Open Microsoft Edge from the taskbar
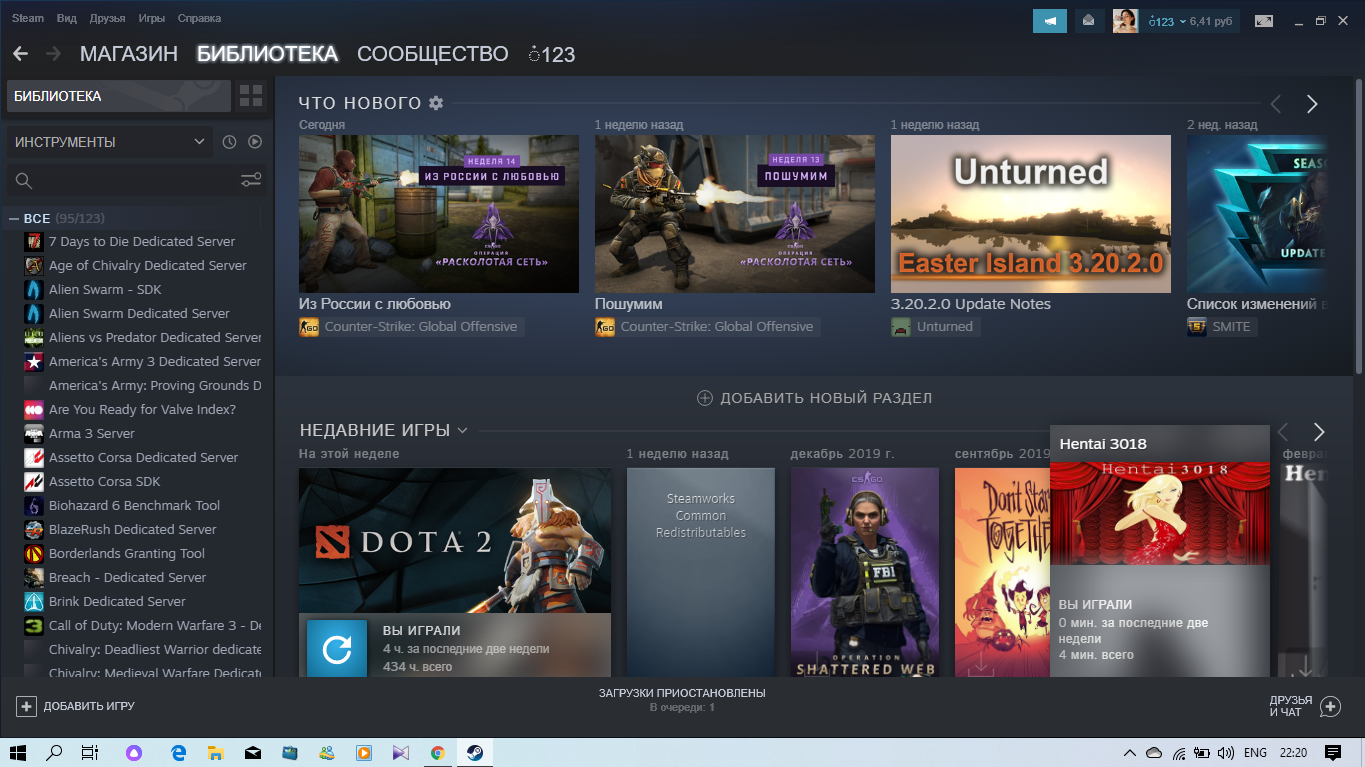Image resolution: width=1365 pixels, height=767 pixels. point(179,753)
